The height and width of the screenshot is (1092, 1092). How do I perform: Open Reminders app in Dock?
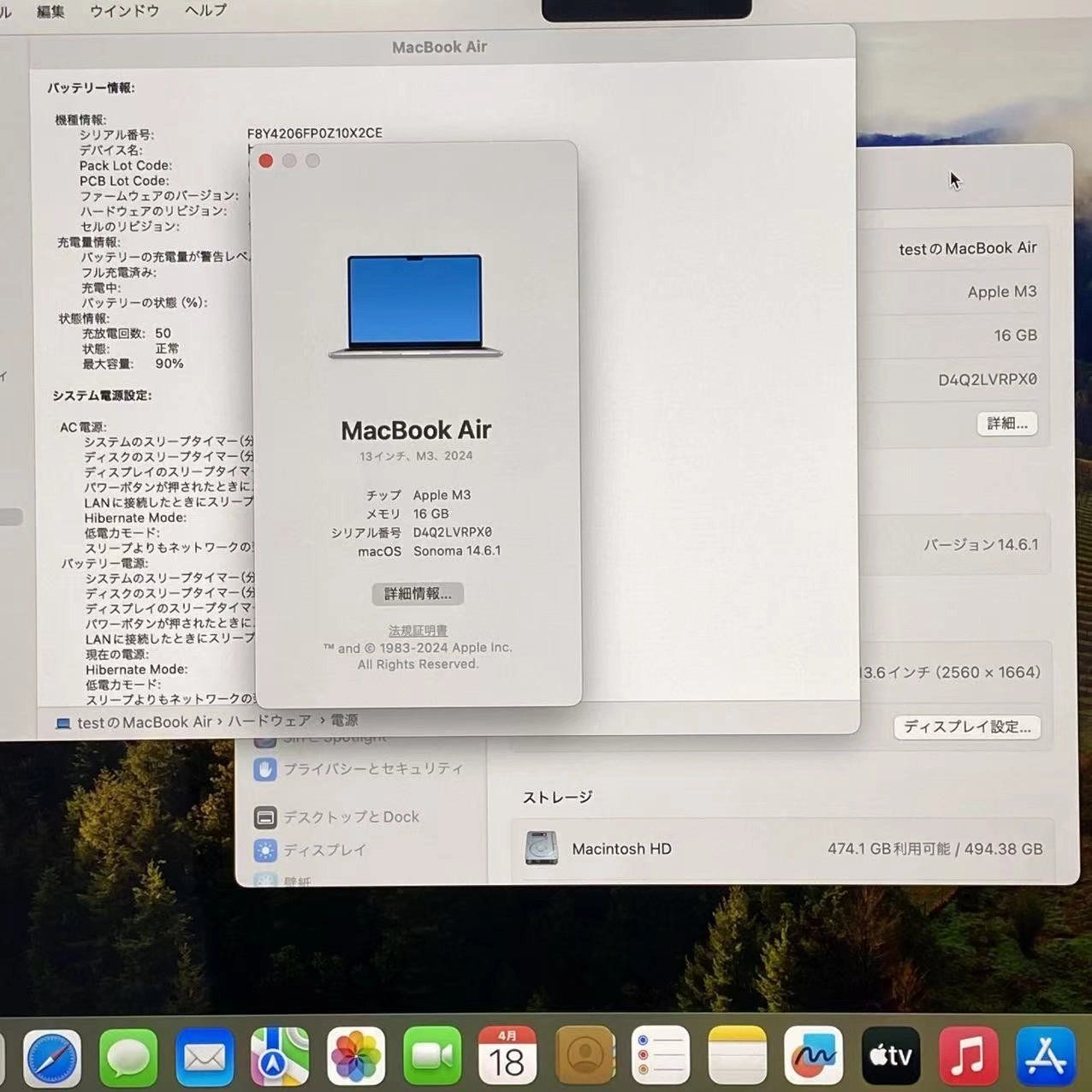pyautogui.click(x=661, y=1058)
